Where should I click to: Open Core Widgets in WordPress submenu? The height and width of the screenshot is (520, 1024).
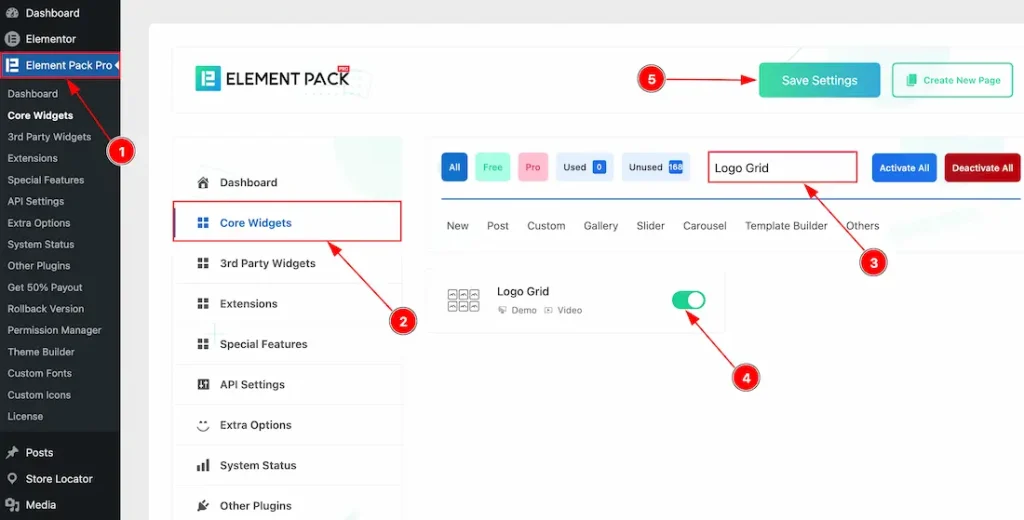tap(40, 115)
